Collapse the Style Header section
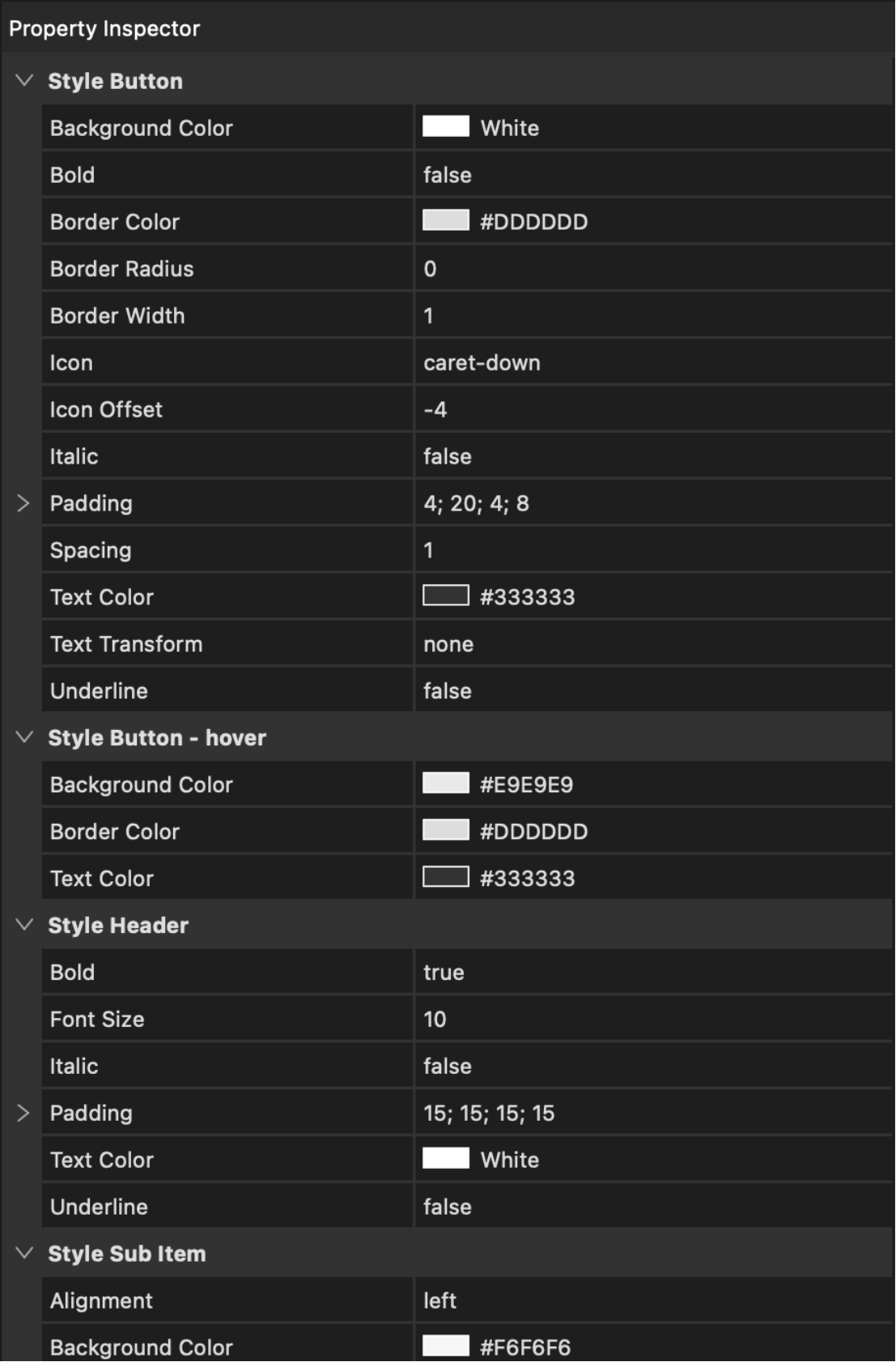 24,925
